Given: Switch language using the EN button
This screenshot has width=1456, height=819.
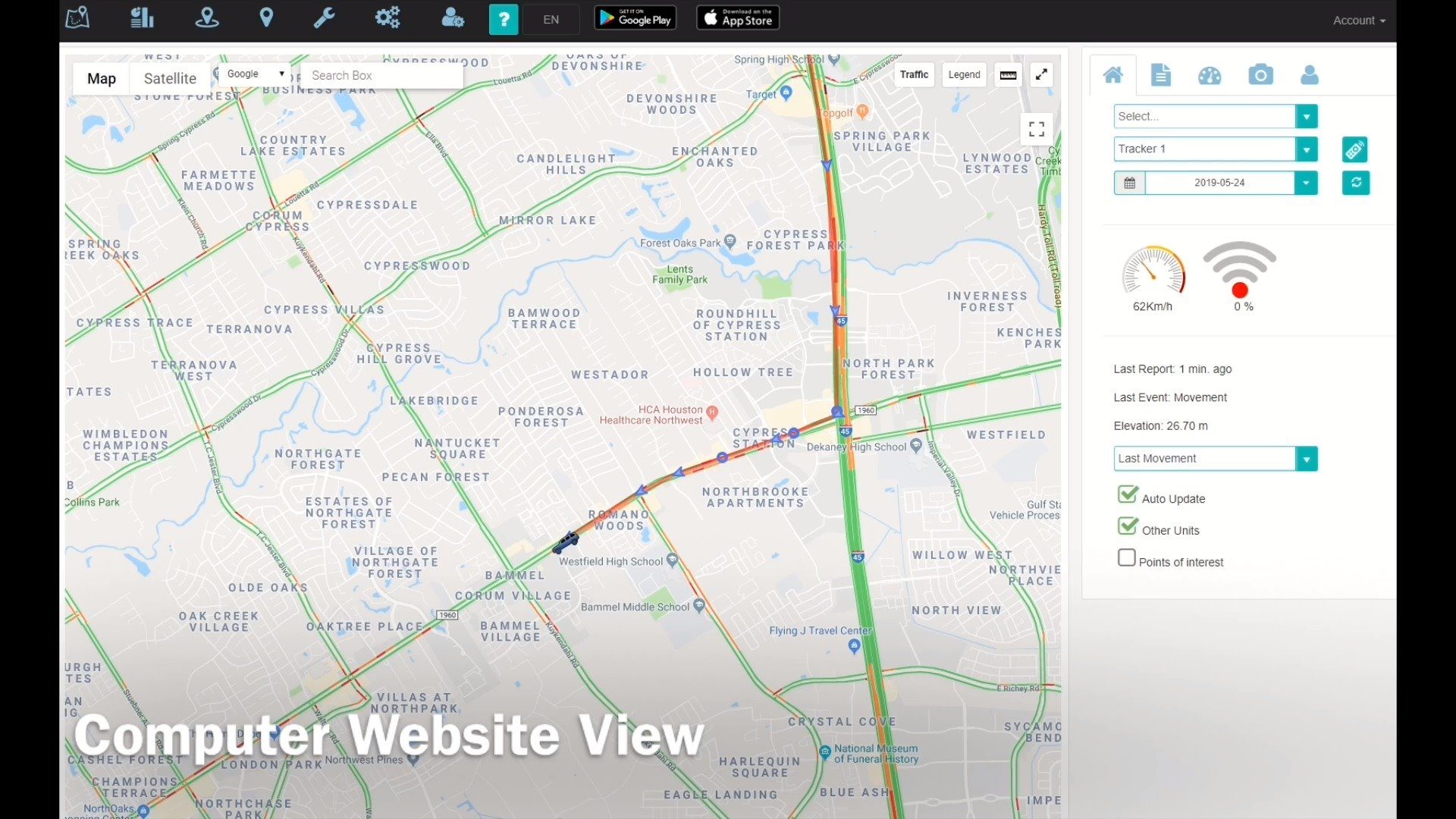Looking at the screenshot, I should (x=551, y=20).
